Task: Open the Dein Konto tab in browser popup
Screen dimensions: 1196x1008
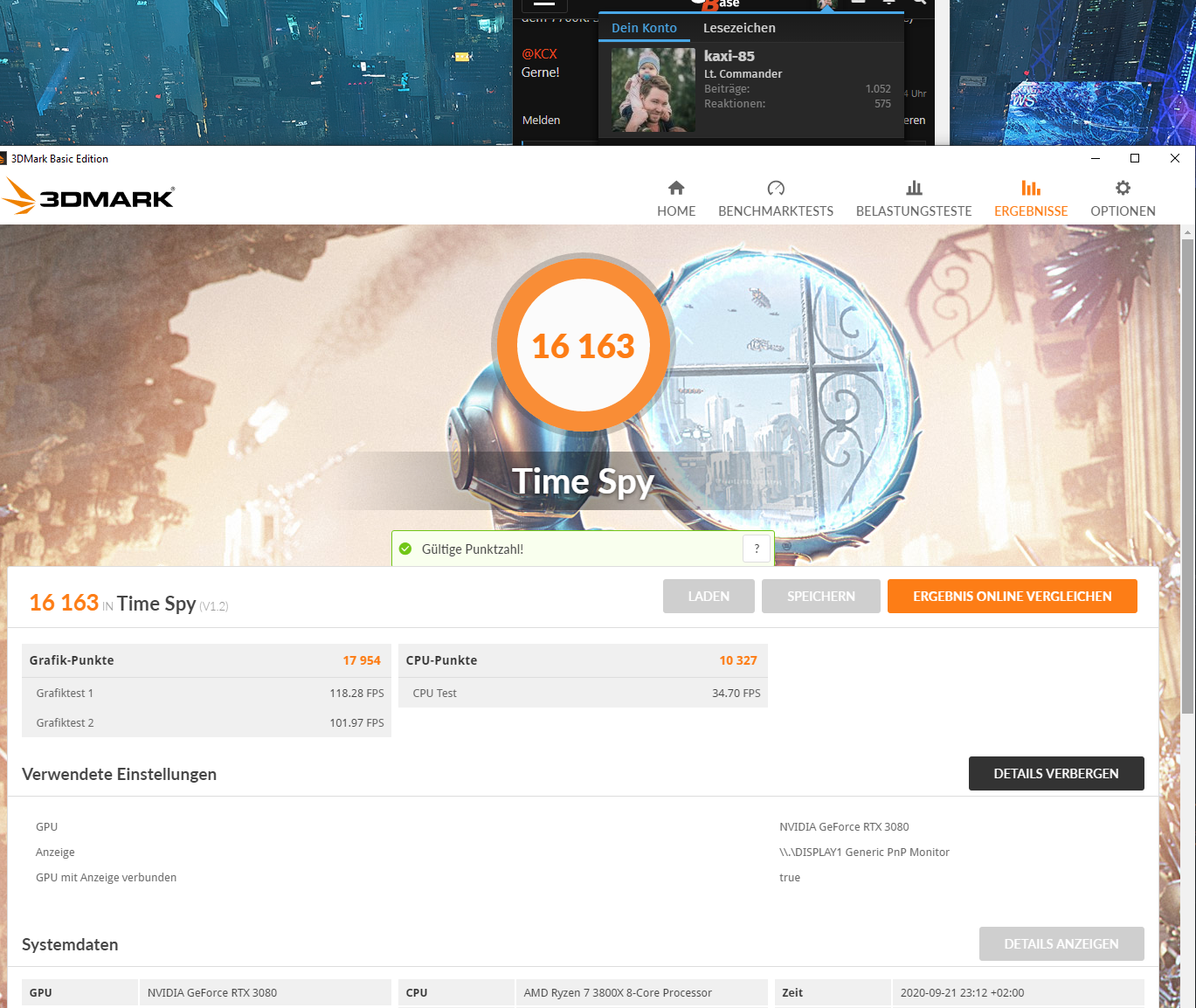Action: click(x=644, y=28)
